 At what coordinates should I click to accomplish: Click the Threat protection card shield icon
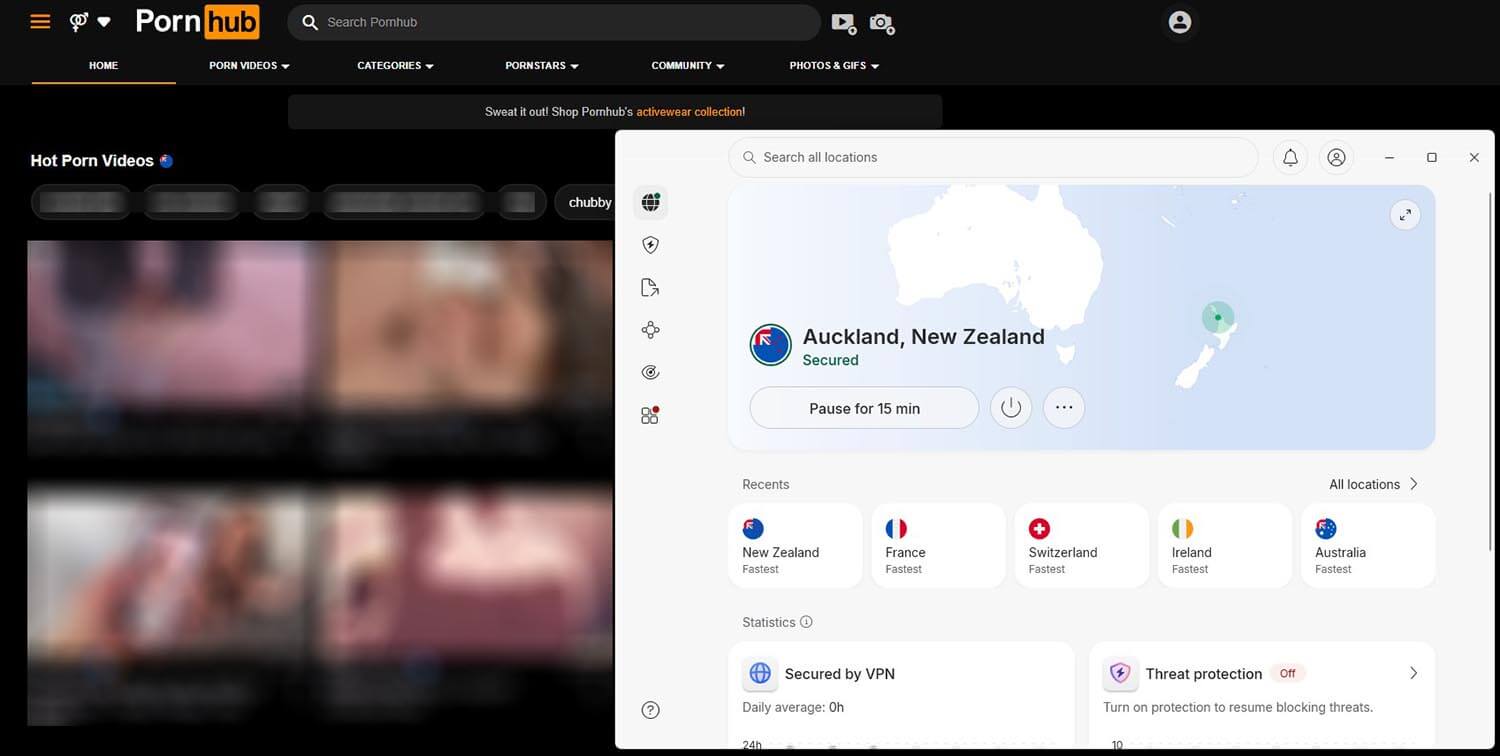coord(1120,673)
